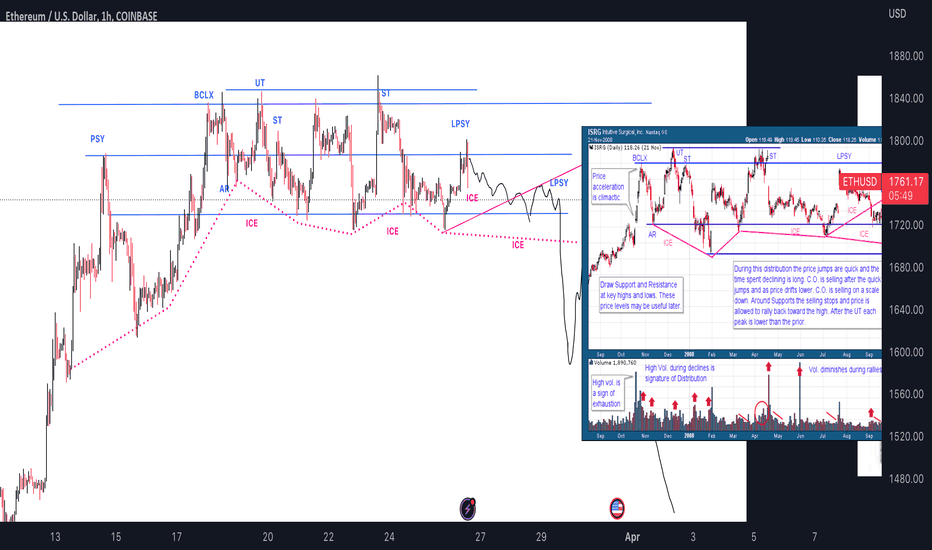
Task: Select the AR label on the main ETH chart
Action: point(224,189)
